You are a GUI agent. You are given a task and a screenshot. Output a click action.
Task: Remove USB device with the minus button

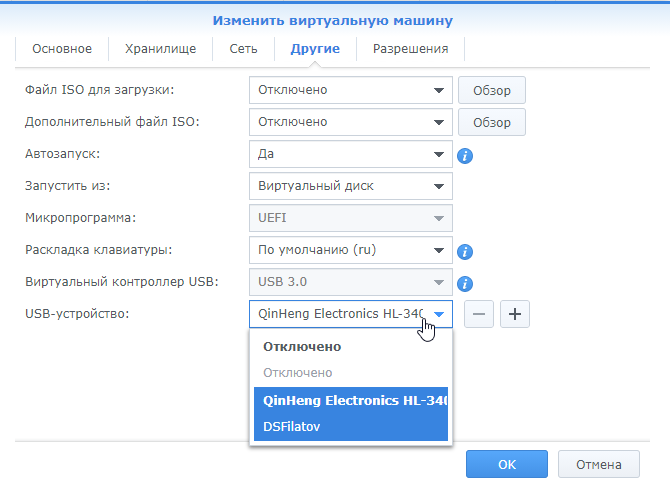click(x=480, y=314)
